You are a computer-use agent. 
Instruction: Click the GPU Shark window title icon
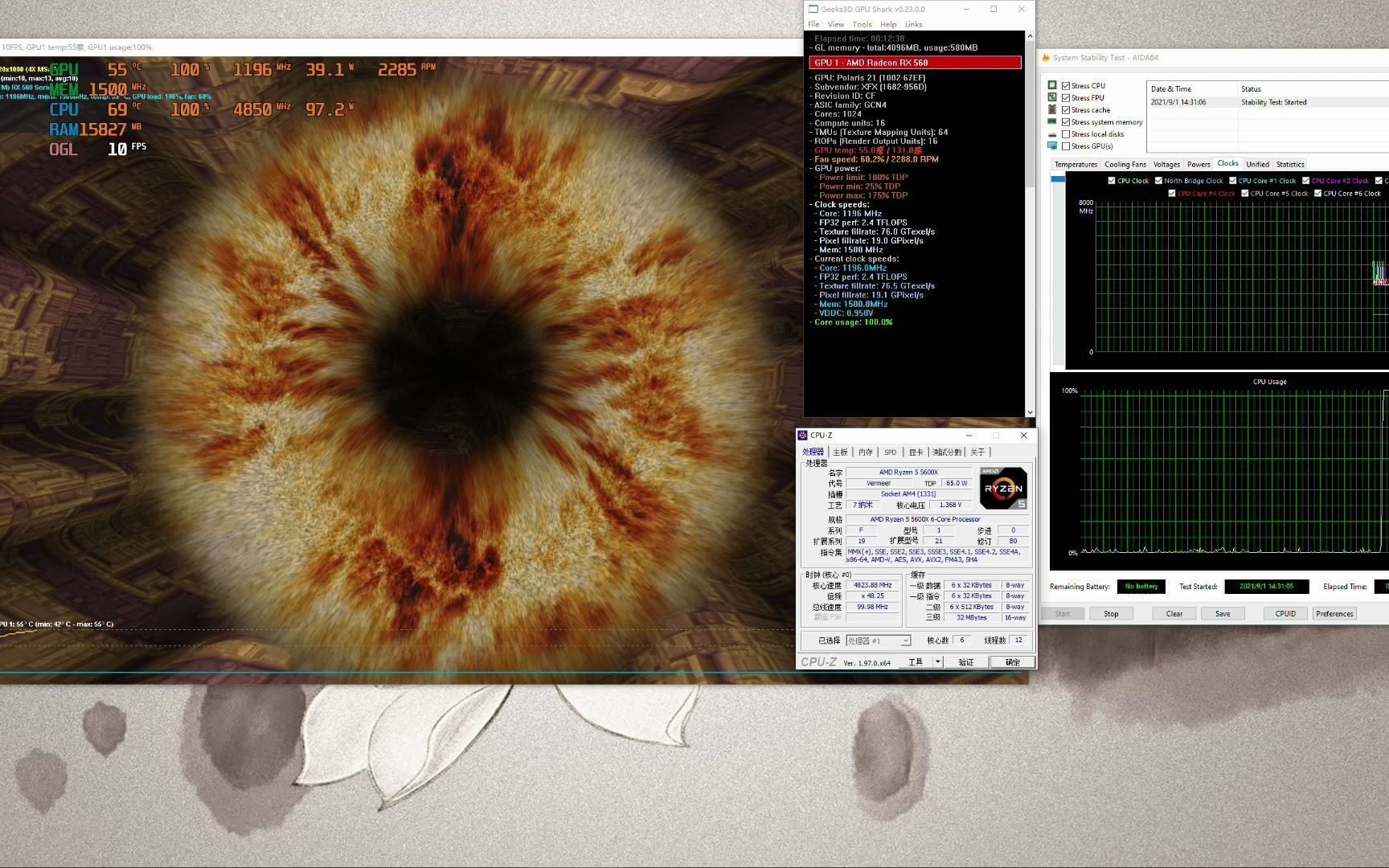813,9
